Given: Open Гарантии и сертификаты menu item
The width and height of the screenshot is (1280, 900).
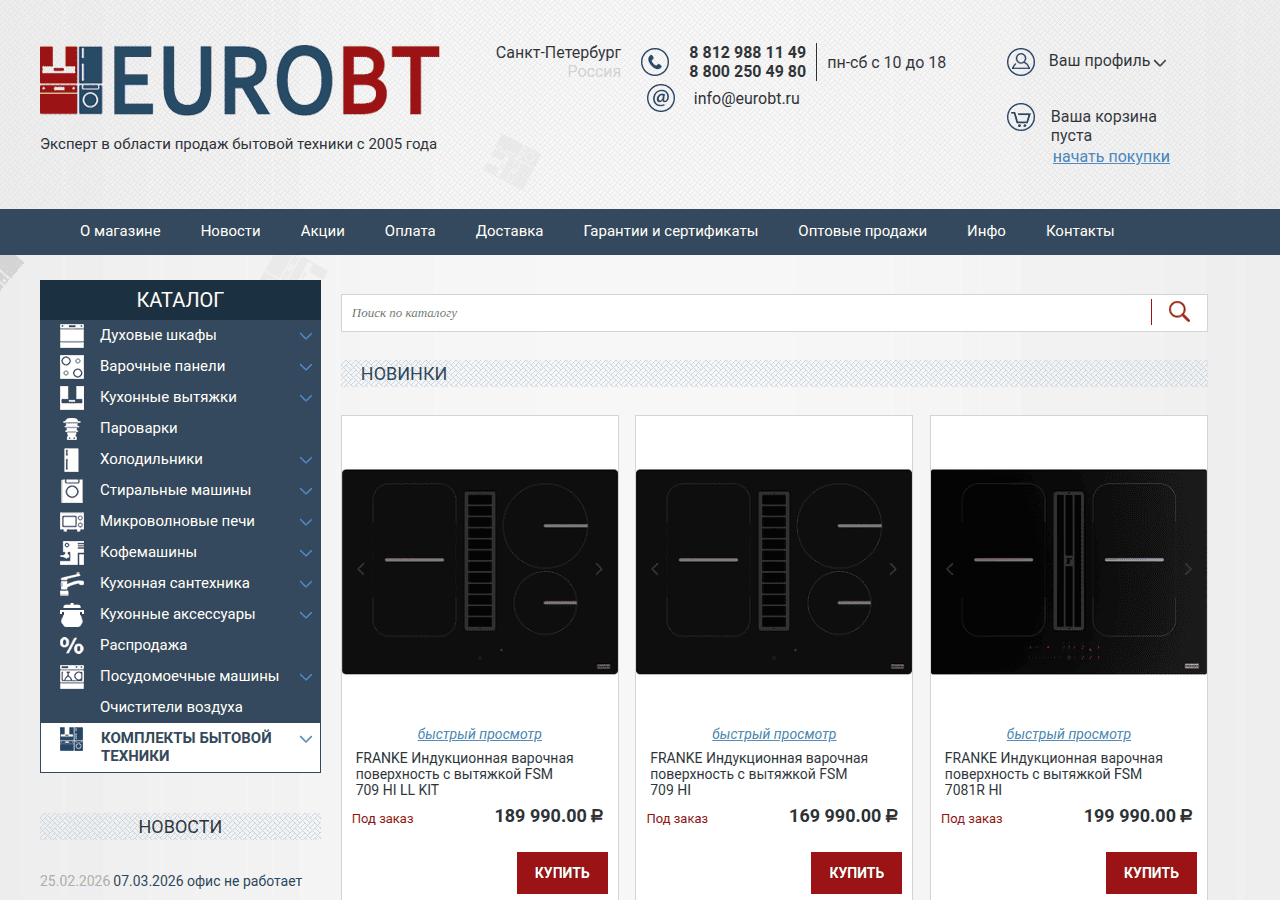Looking at the screenshot, I should [670, 231].
